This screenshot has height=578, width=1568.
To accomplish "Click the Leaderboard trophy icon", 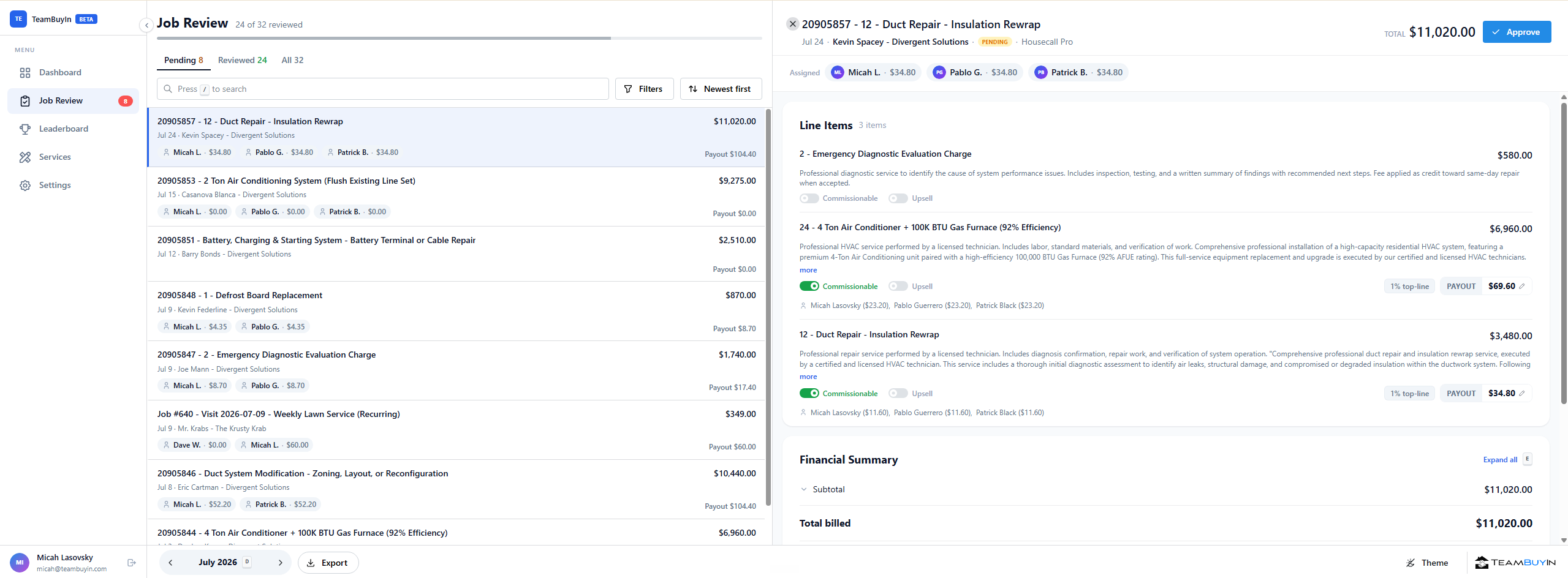I will tap(25, 129).
